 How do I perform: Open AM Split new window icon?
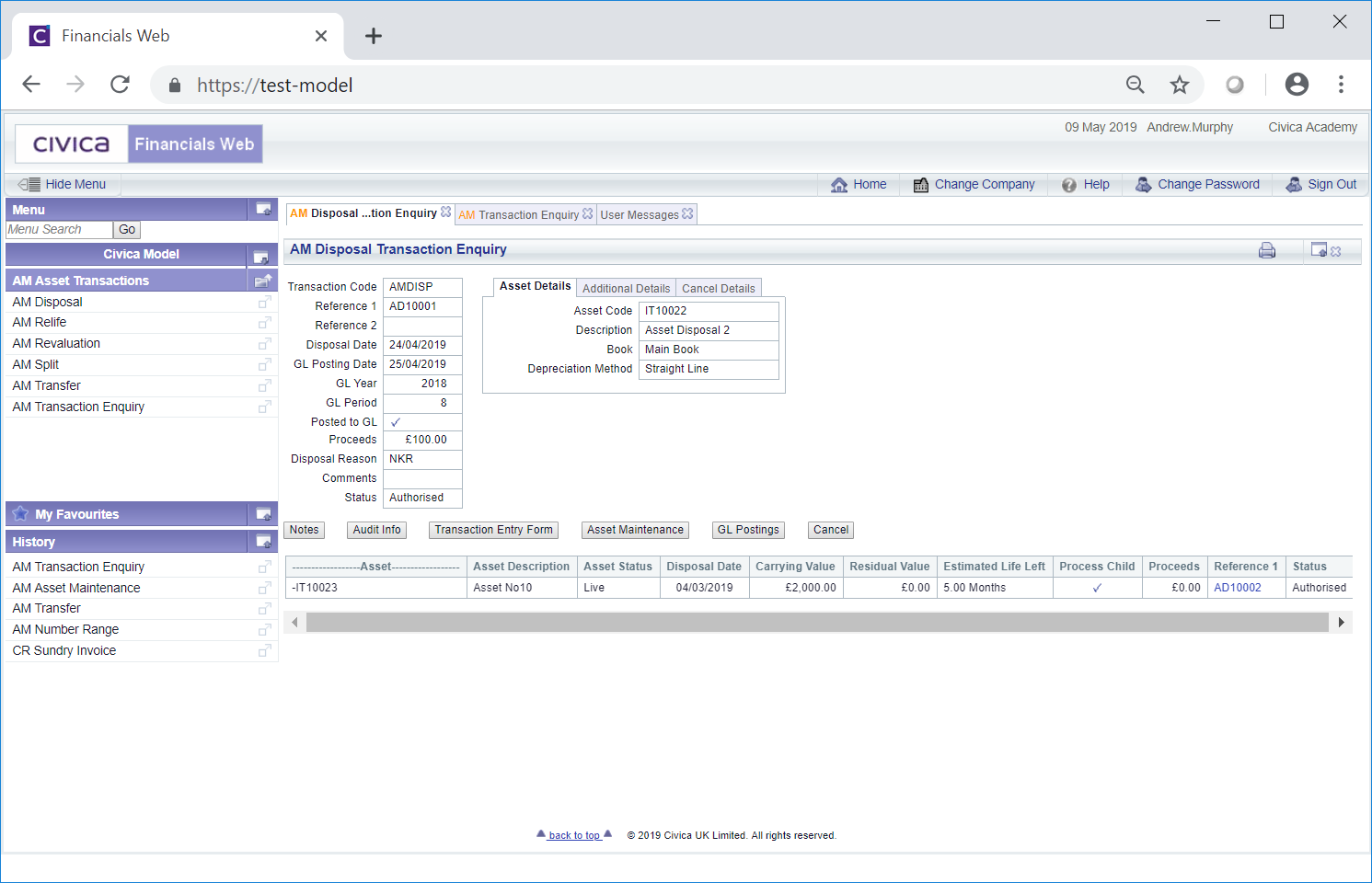click(x=265, y=365)
